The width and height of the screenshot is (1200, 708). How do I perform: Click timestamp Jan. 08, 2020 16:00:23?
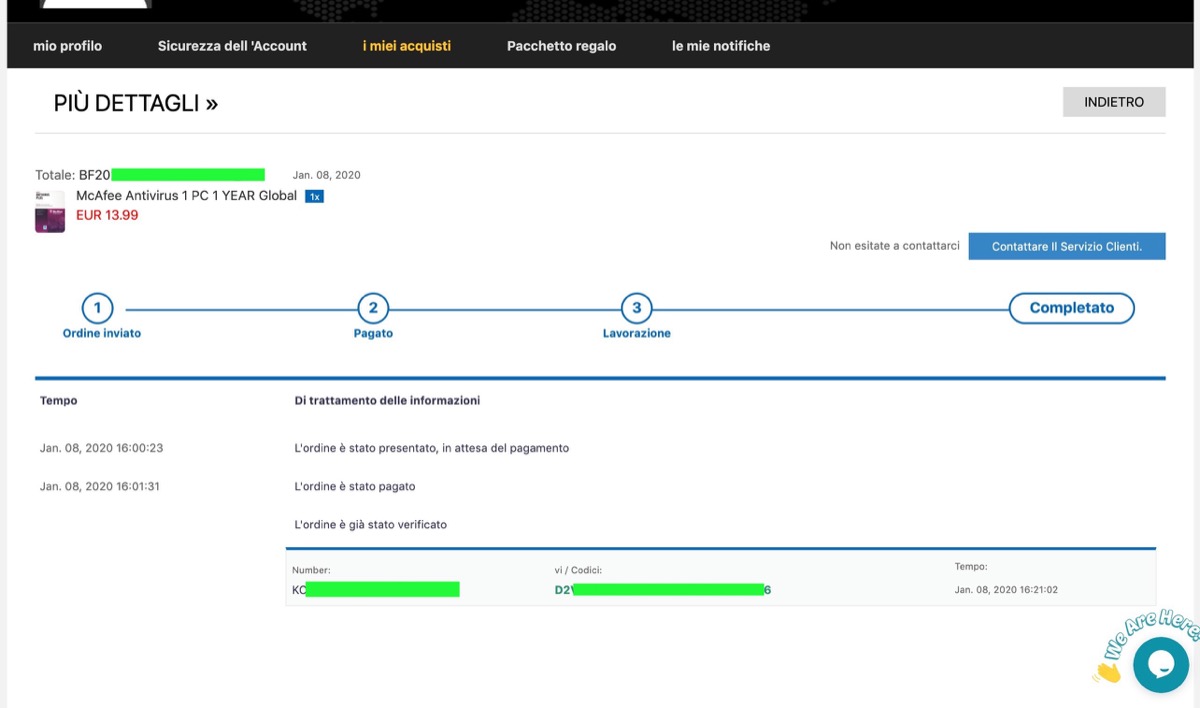click(101, 448)
